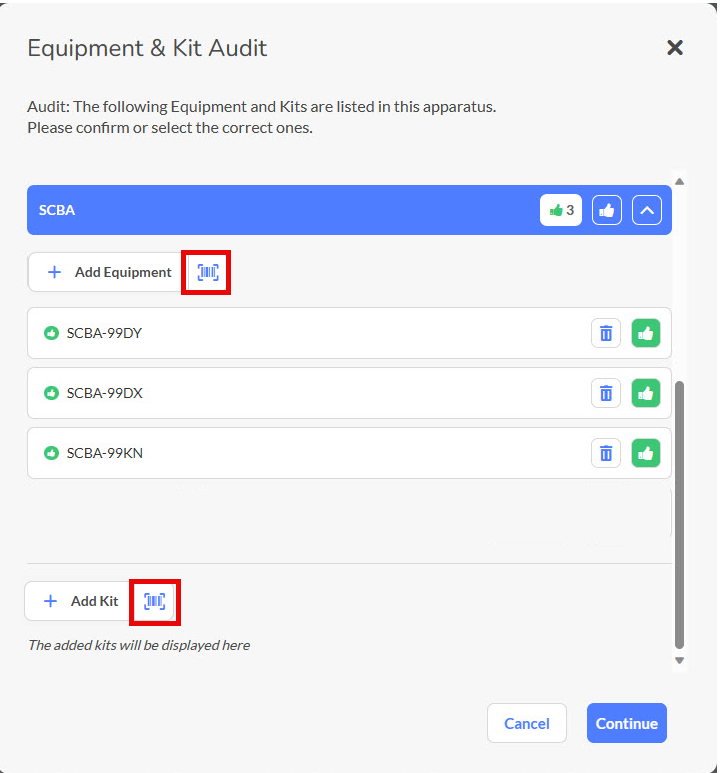Viewport: 724px width, 773px height.
Task: Click scrollbar down arrow
Action: (680, 660)
